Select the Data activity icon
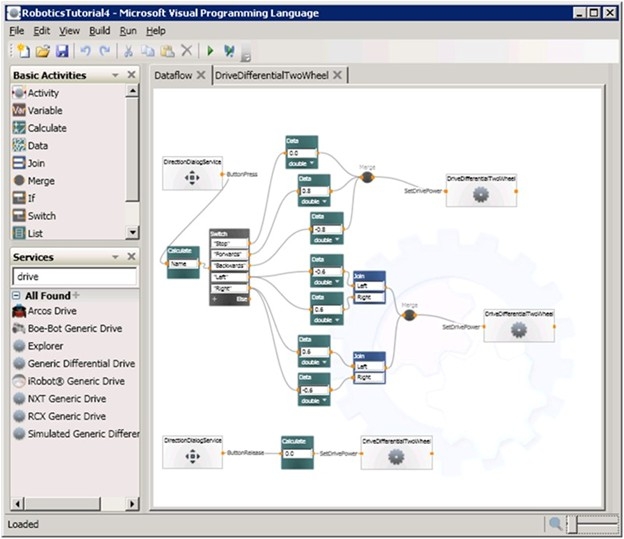The height and width of the screenshot is (539, 624). click(x=19, y=145)
